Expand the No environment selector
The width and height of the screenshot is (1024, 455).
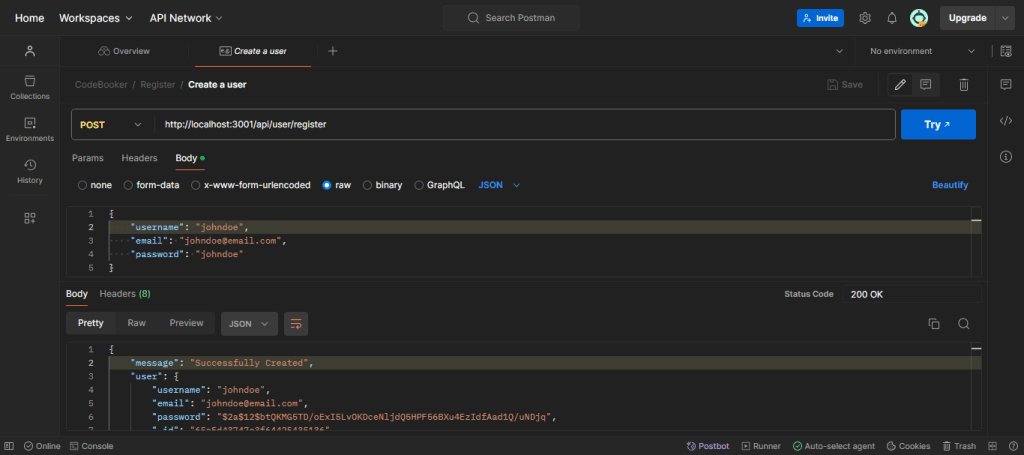(x=922, y=51)
